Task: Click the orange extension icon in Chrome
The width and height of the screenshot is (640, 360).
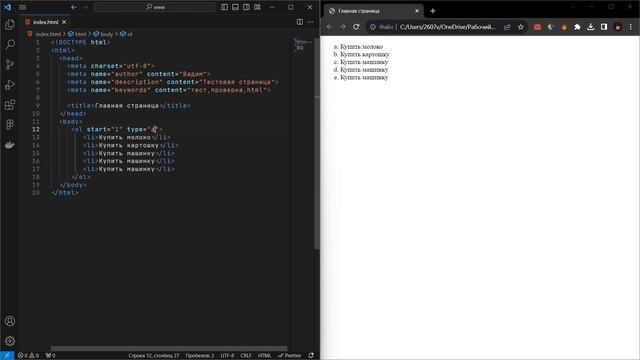Action: [564, 27]
